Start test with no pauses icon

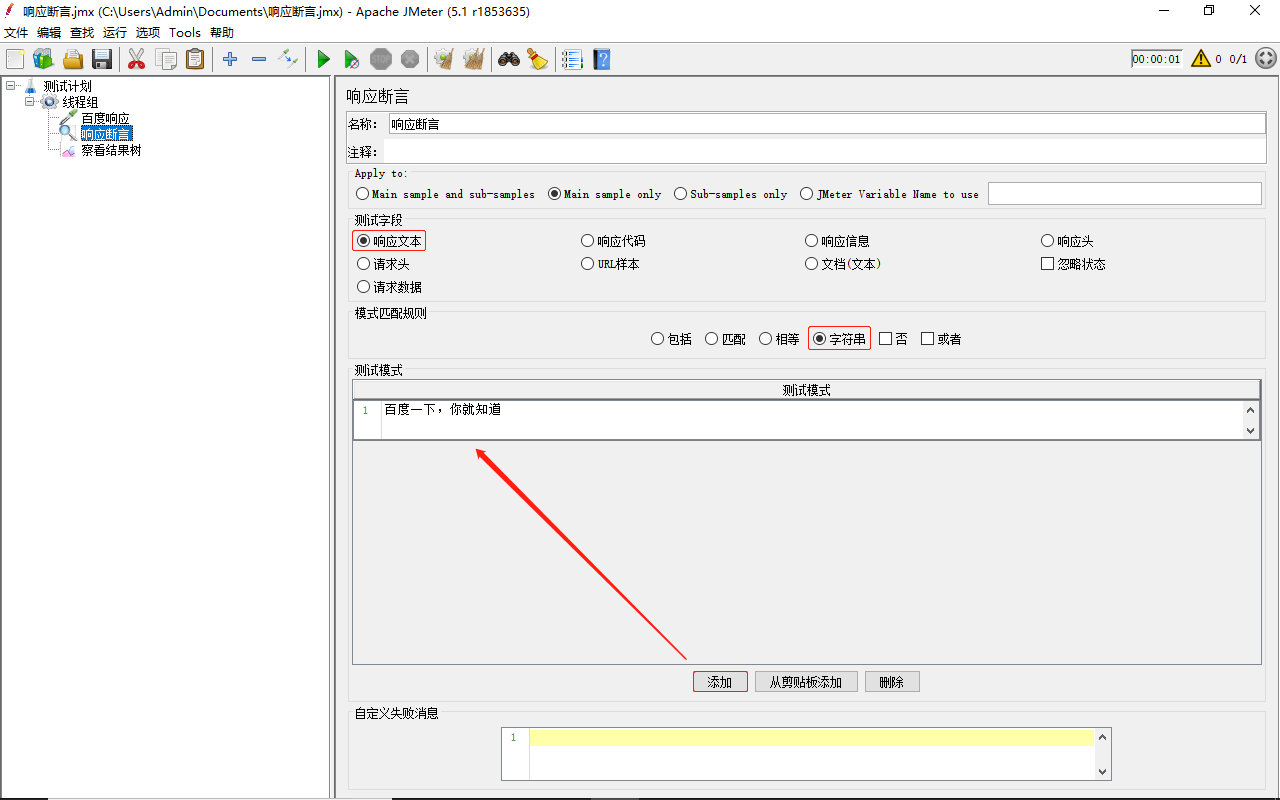pos(351,60)
